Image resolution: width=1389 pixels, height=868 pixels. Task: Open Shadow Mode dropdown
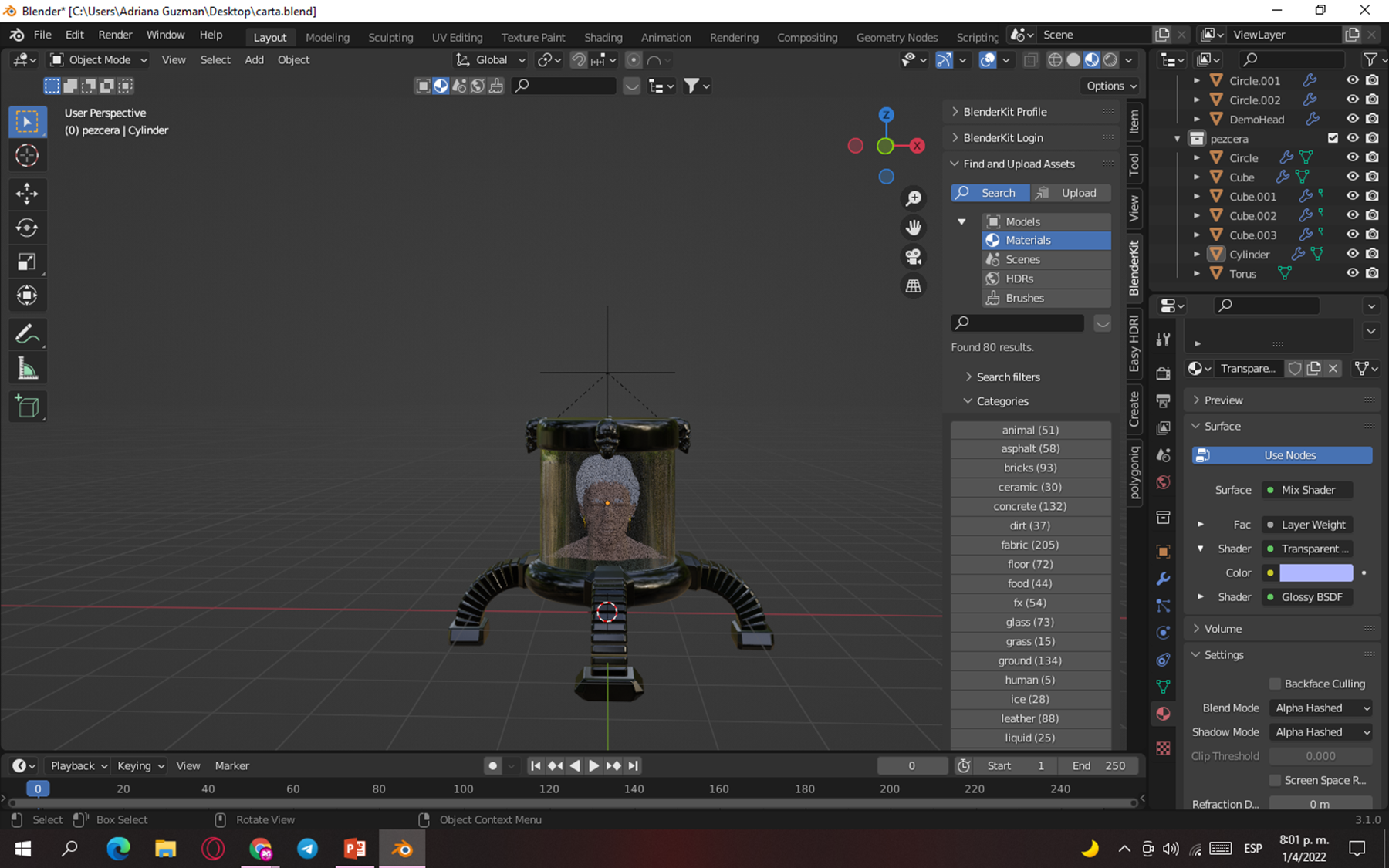click(x=1321, y=732)
